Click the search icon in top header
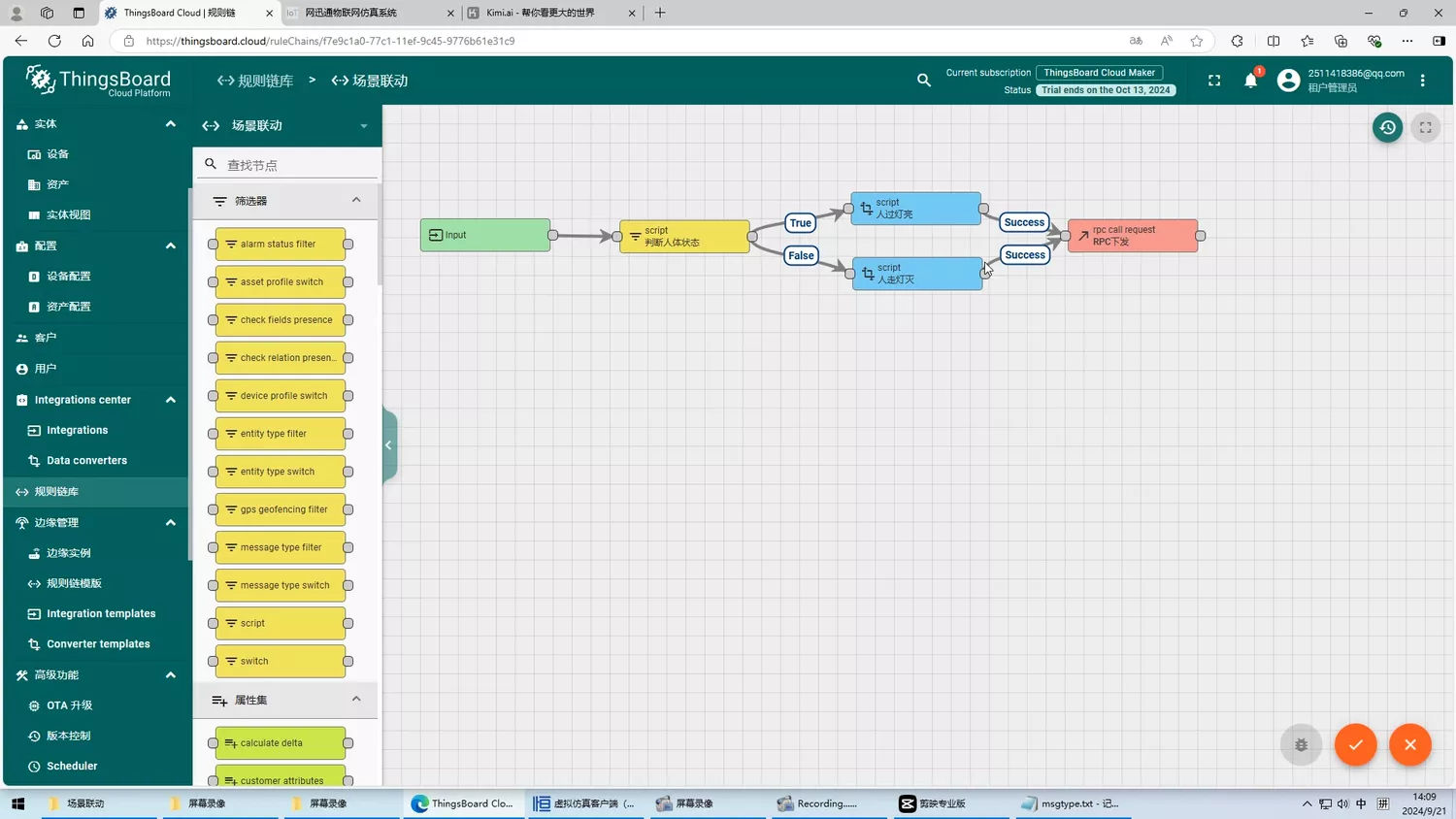This screenshot has height=819, width=1456. click(x=923, y=81)
